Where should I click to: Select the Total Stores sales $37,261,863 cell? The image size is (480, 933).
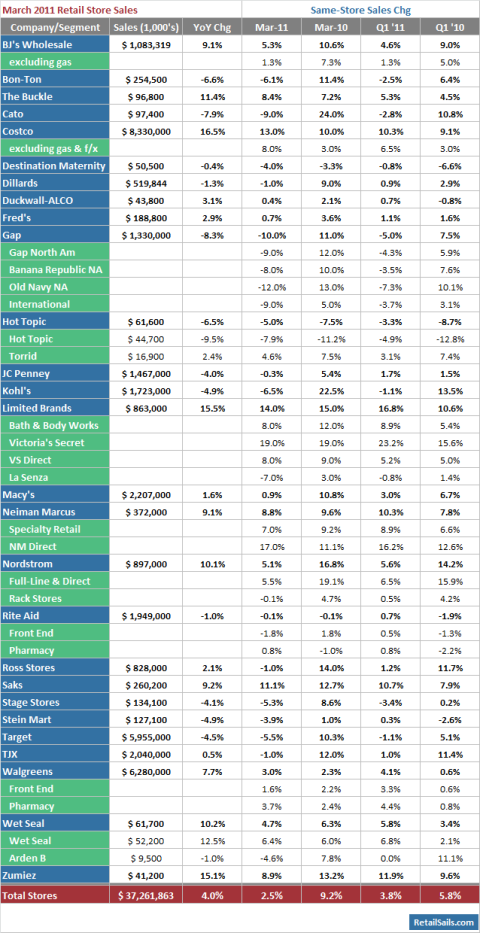pos(146,894)
